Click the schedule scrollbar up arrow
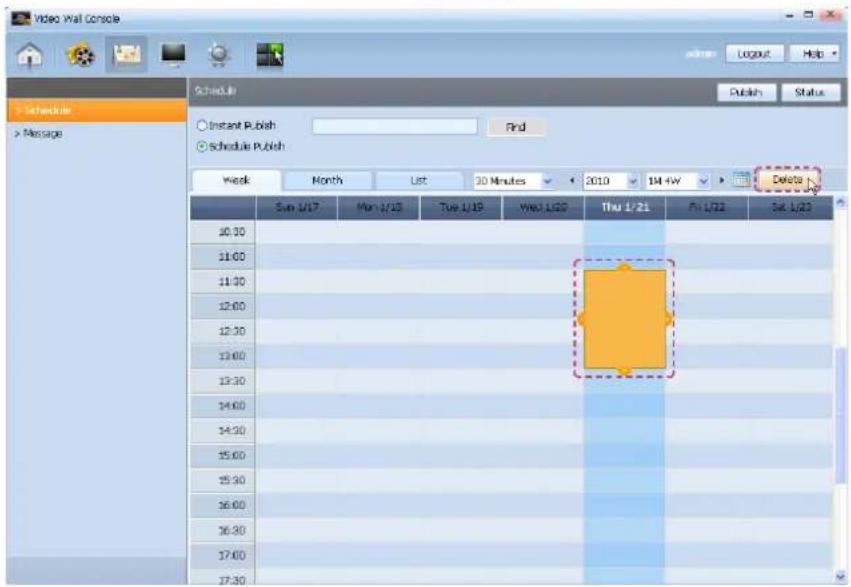This screenshot has width=851, height=587. click(840, 202)
